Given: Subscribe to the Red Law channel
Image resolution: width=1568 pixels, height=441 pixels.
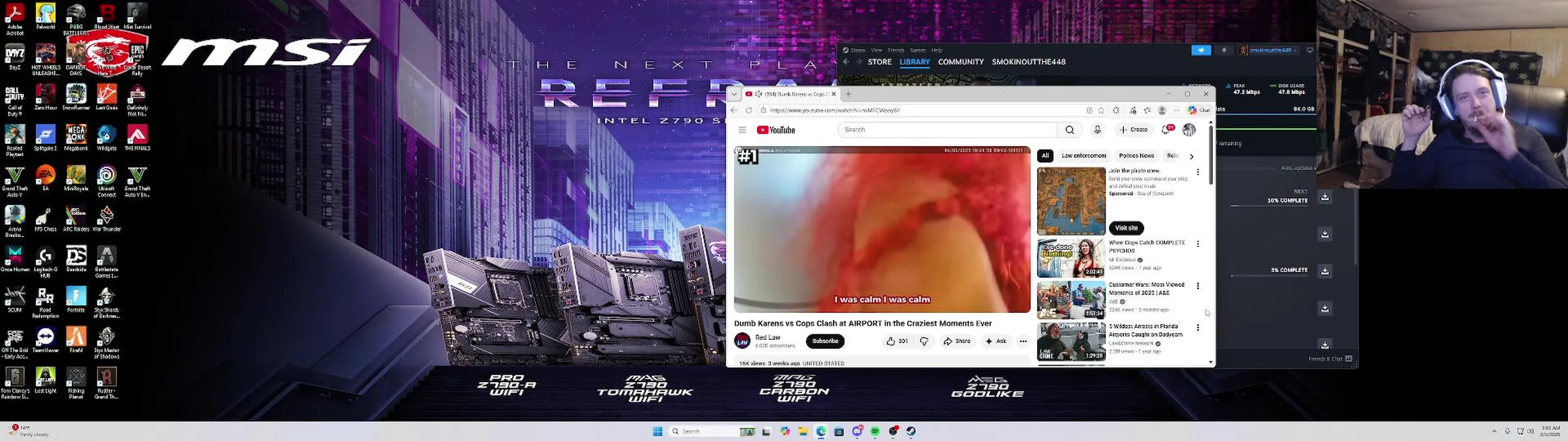Looking at the screenshot, I should [825, 341].
